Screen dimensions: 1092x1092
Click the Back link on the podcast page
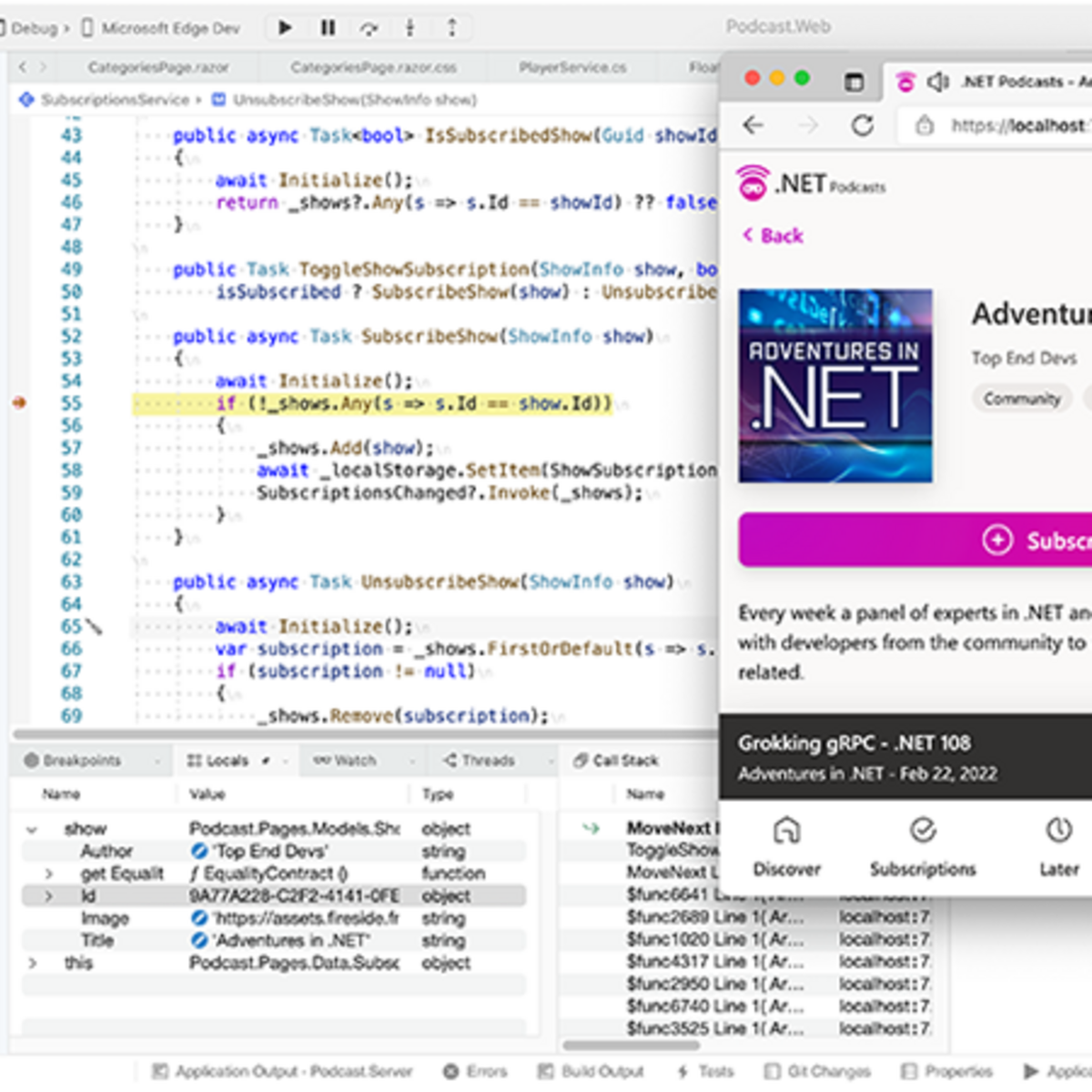pos(771,236)
